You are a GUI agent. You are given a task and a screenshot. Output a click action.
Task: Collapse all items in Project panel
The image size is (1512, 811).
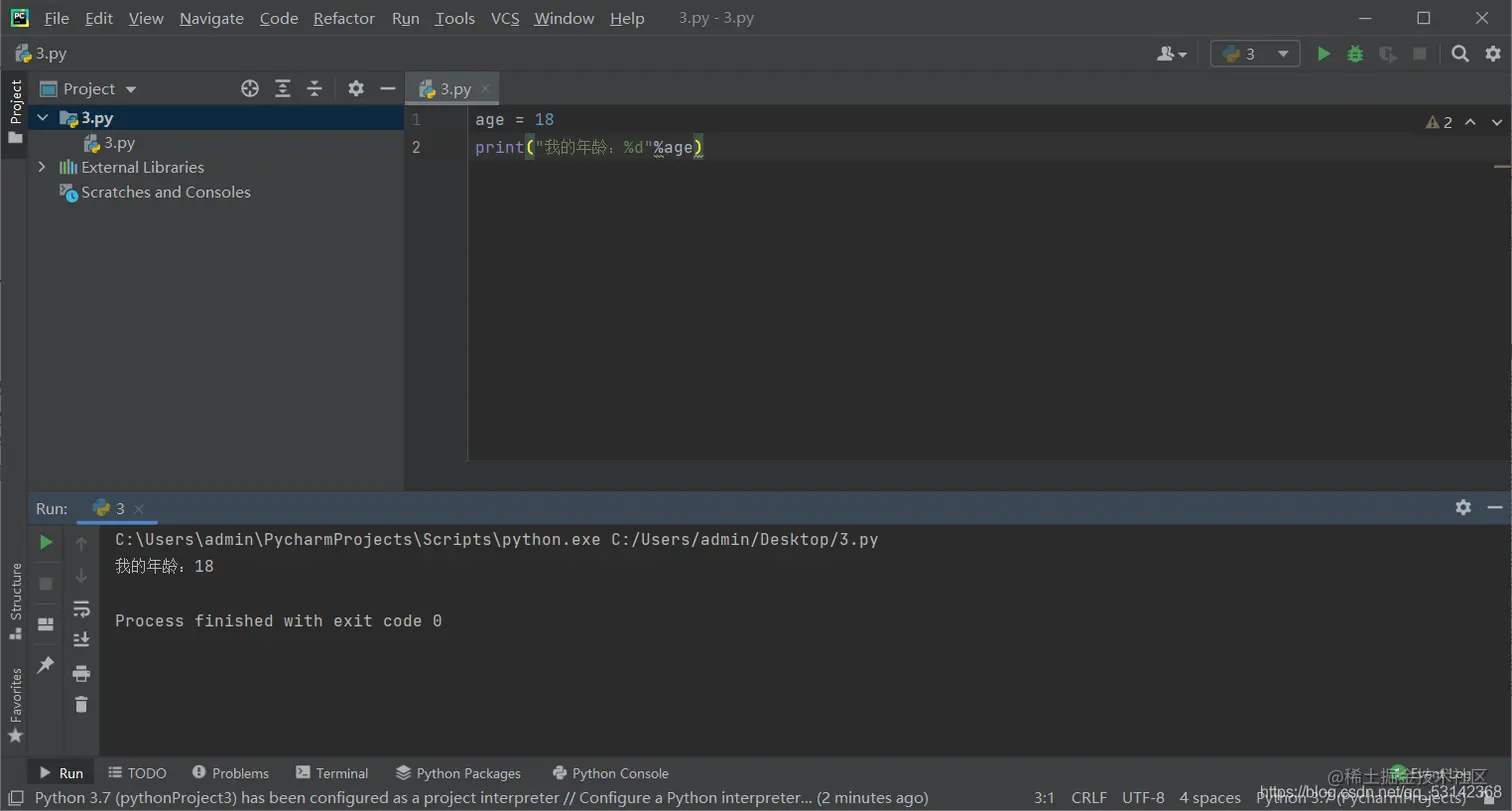pos(314,89)
